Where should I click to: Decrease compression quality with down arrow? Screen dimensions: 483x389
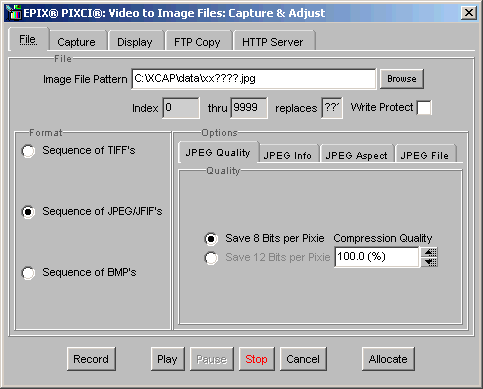tap(429, 262)
